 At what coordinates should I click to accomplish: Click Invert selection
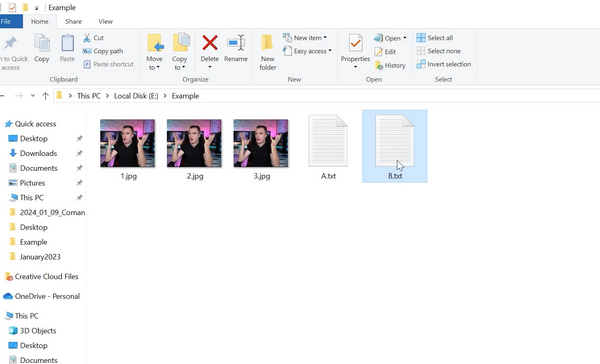[444, 64]
